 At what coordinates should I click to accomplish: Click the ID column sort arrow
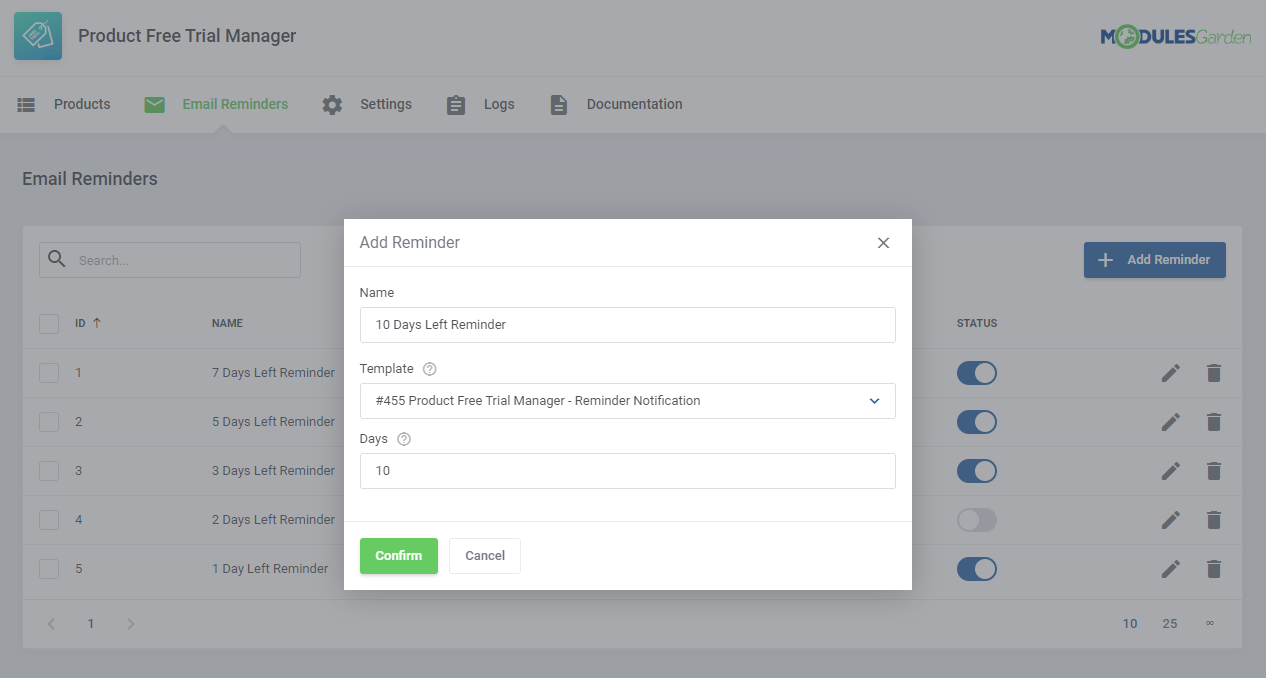click(97, 322)
